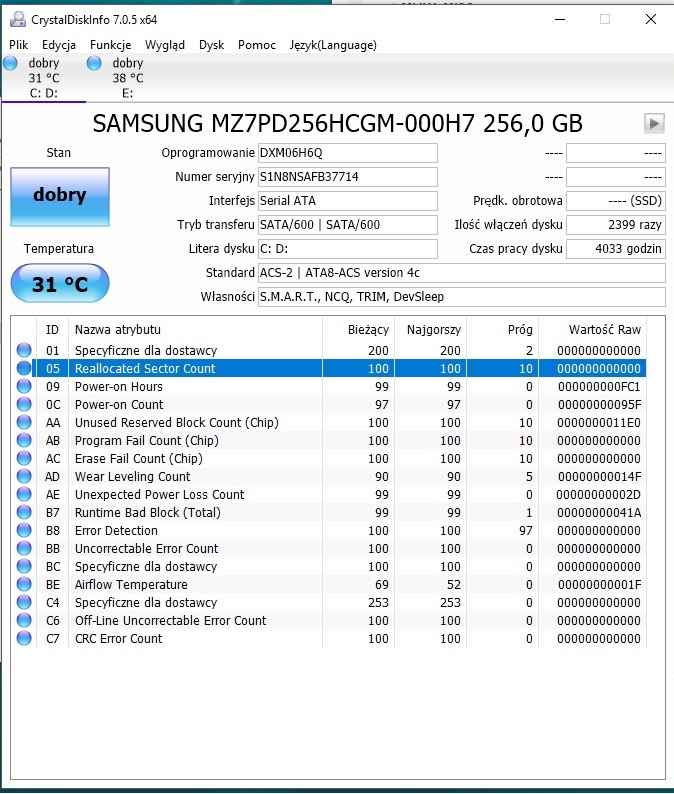Click raw value 000000000FC1
Image resolution: width=674 pixels, height=794 pixels.
tap(599, 387)
